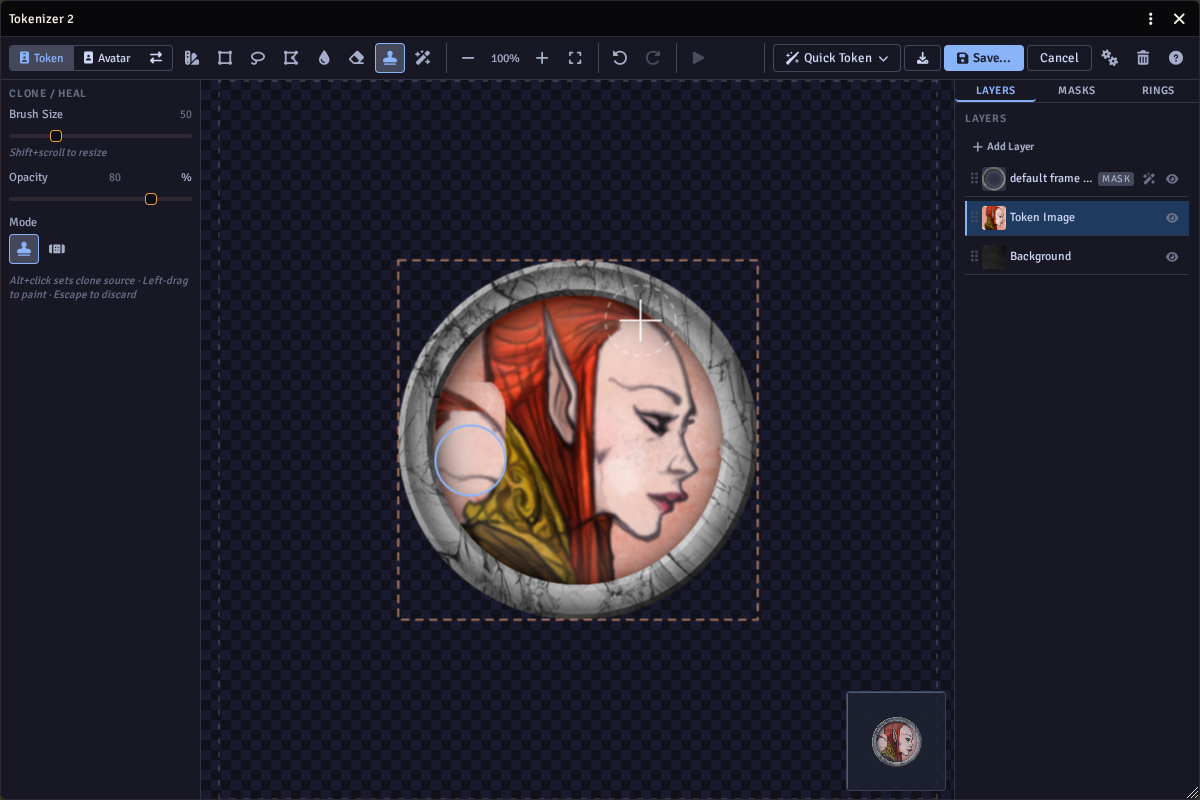The width and height of the screenshot is (1200, 800).
Task: Select the color palette tool in toolbar
Action: click(x=192, y=58)
